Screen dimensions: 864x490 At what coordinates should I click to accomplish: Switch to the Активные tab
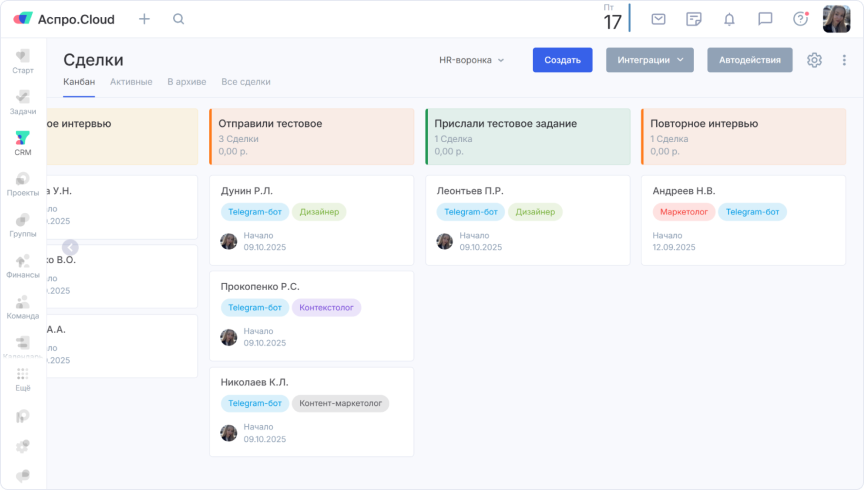131,82
